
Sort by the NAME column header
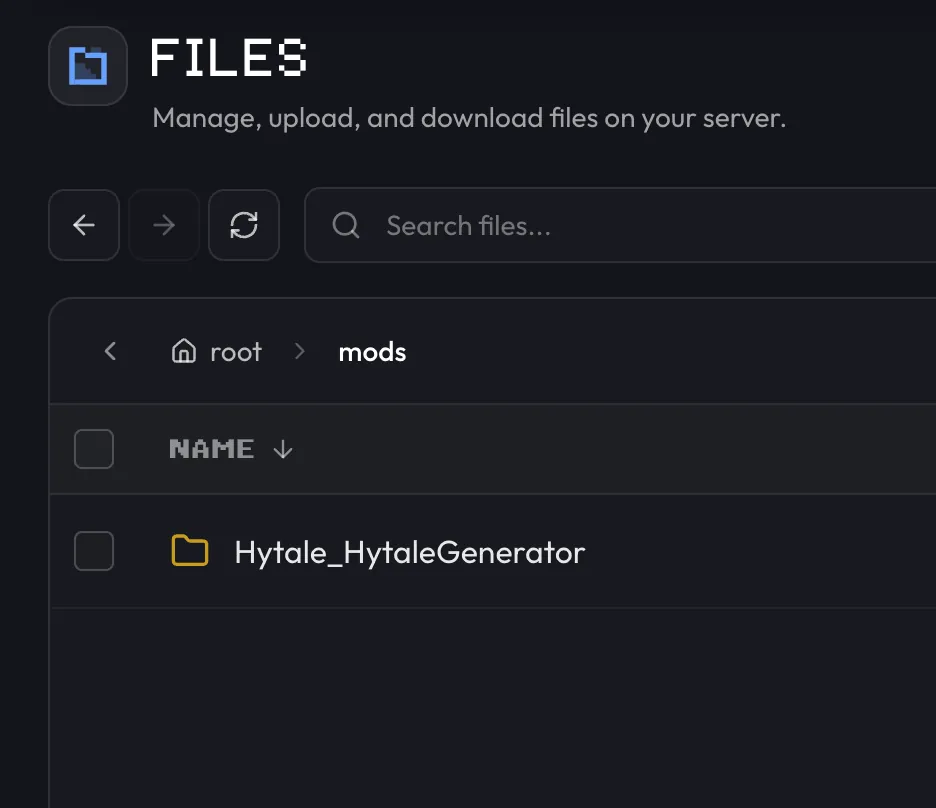point(211,449)
